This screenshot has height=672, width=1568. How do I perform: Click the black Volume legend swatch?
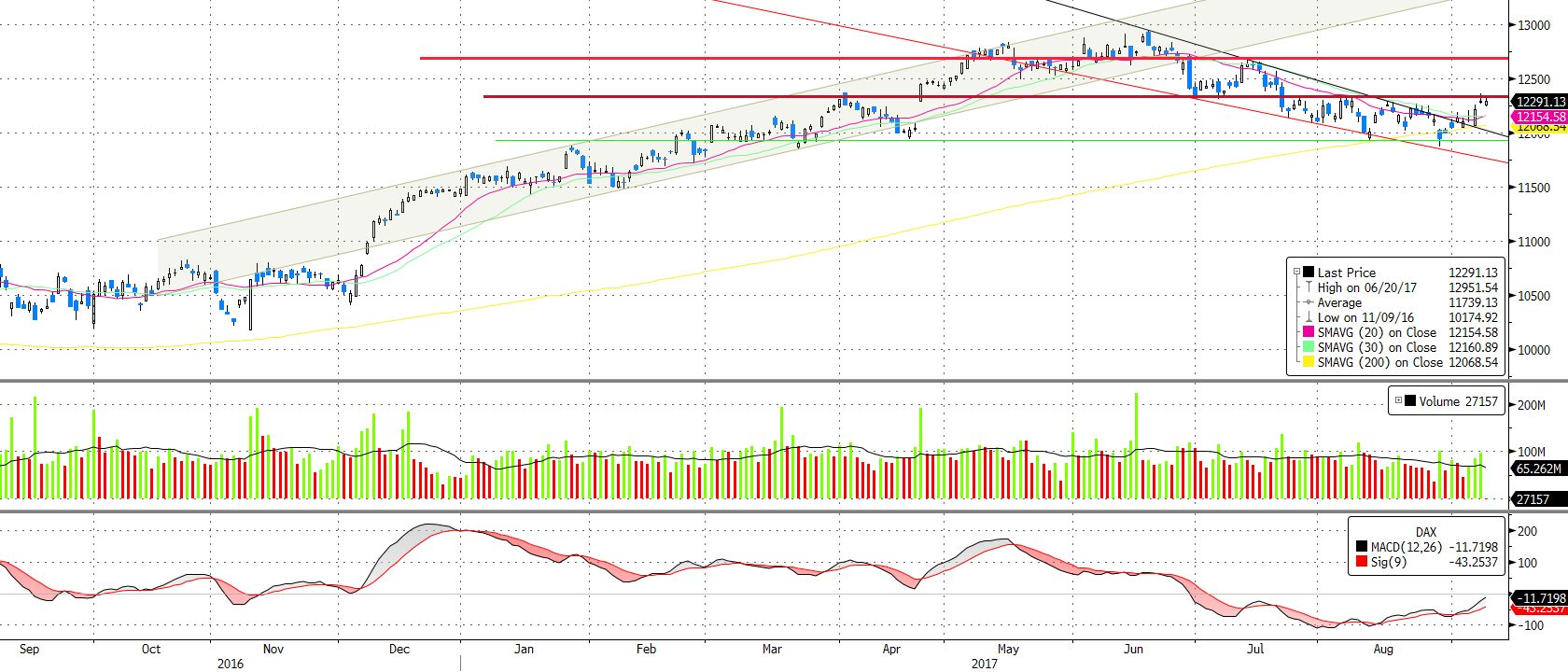click(1410, 401)
